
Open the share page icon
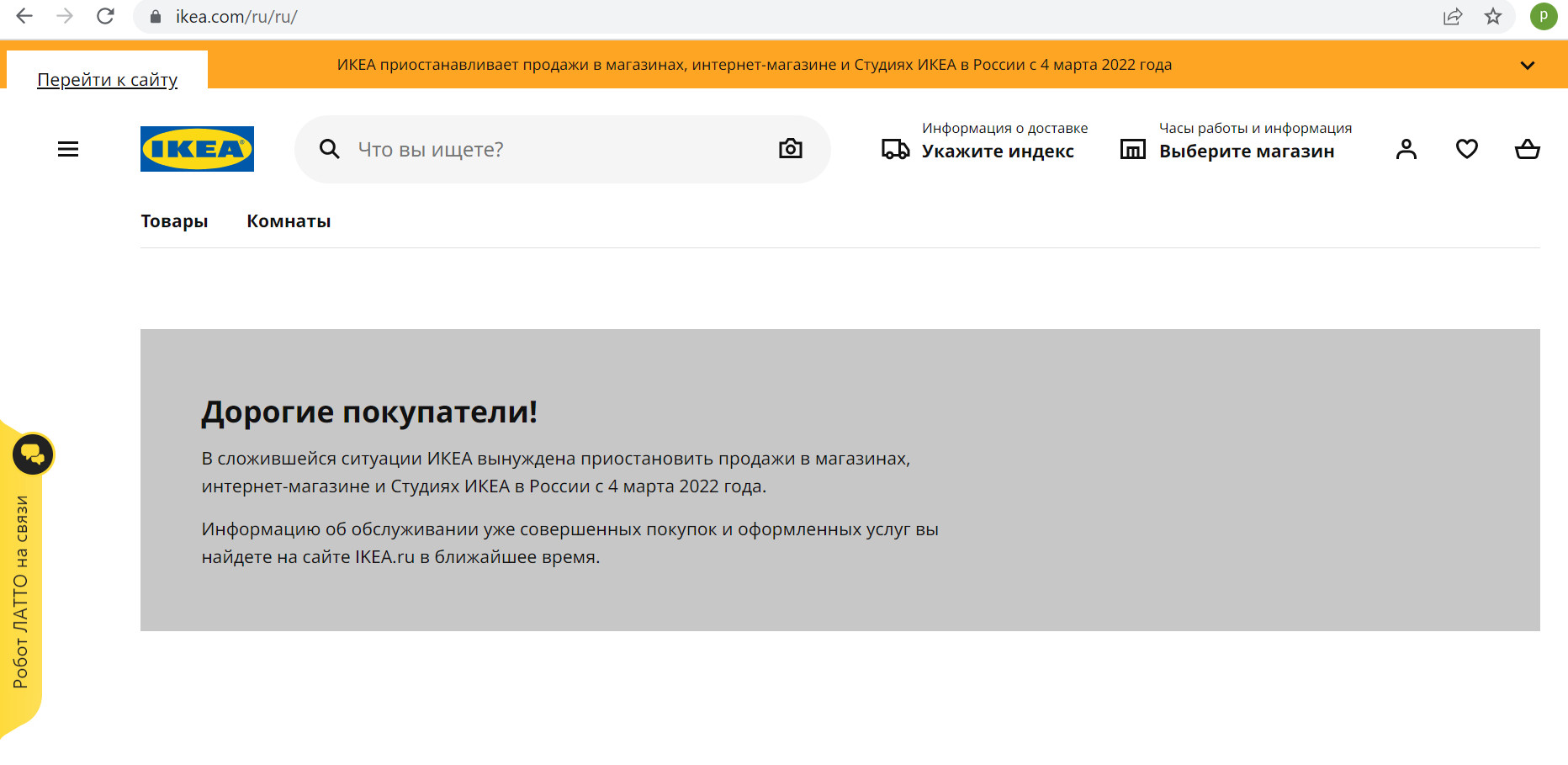(1453, 17)
